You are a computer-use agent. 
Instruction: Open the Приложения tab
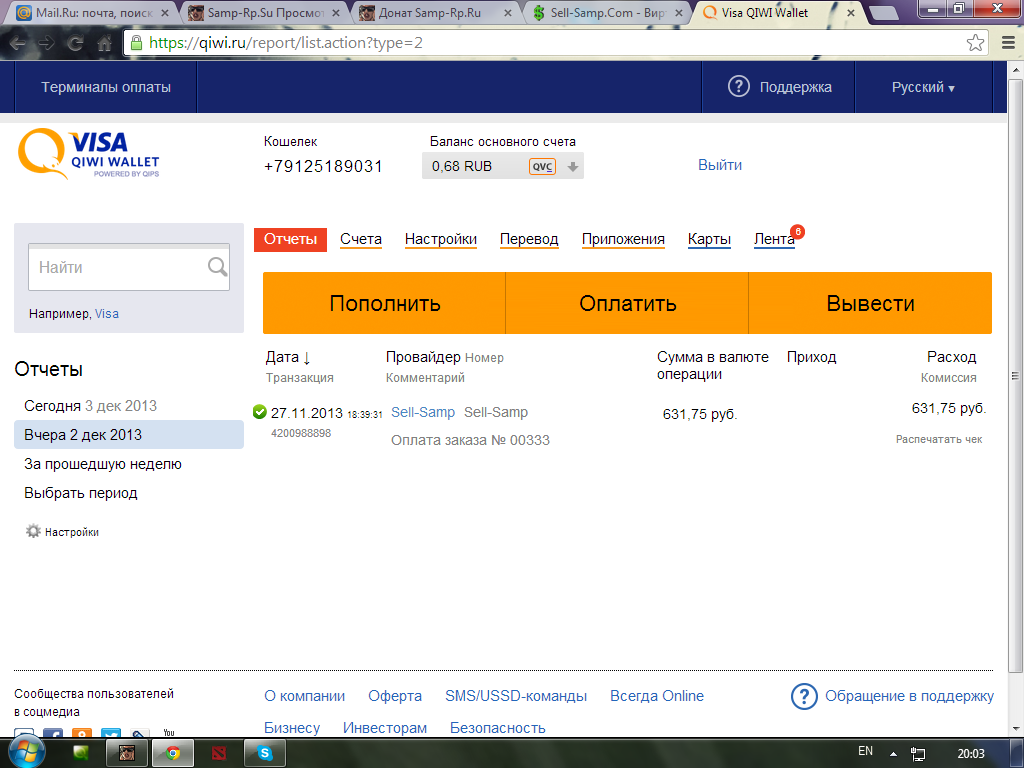click(623, 239)
